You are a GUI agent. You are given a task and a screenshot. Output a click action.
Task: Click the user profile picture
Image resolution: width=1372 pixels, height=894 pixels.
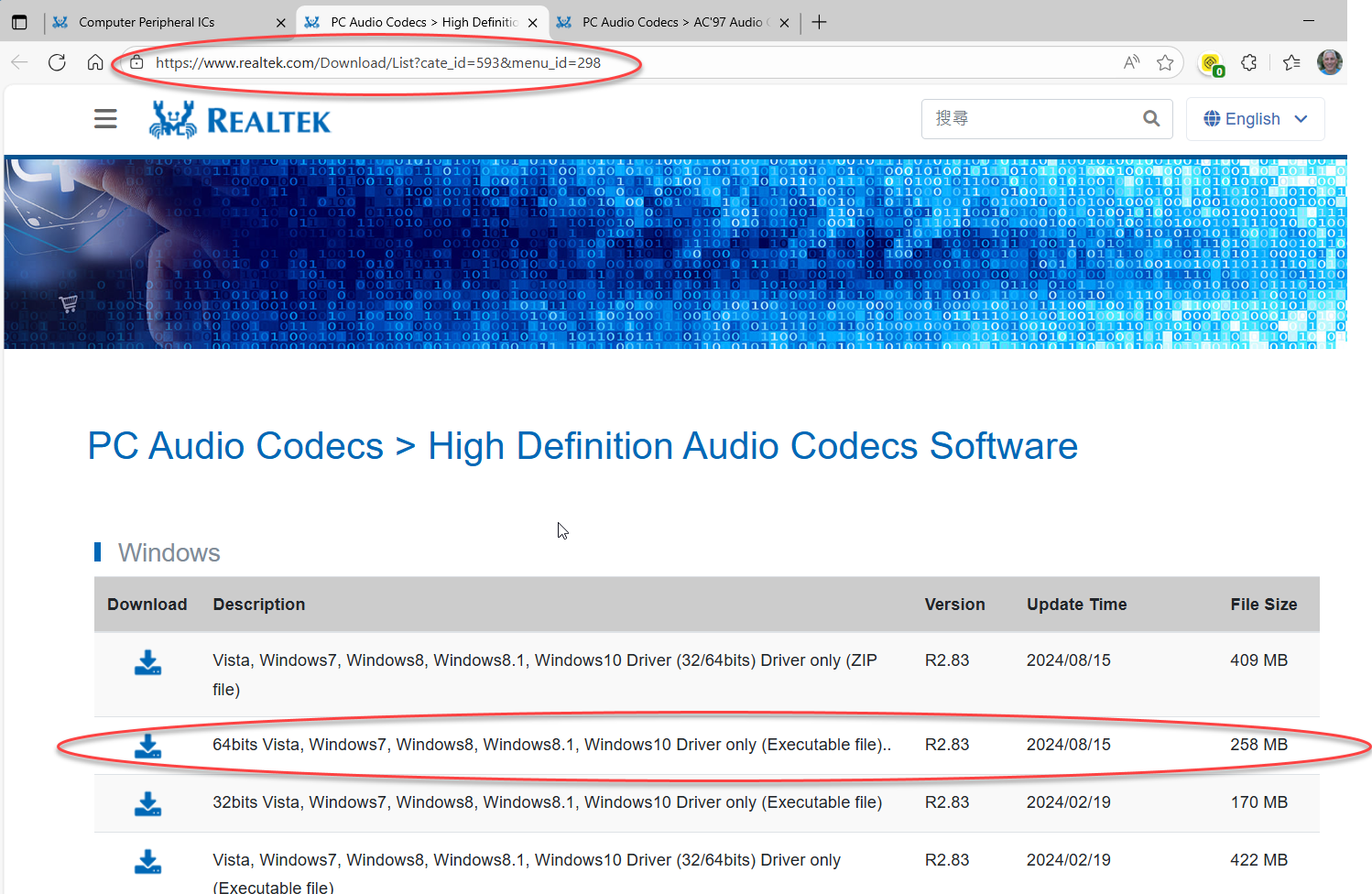click(1330, 62)
